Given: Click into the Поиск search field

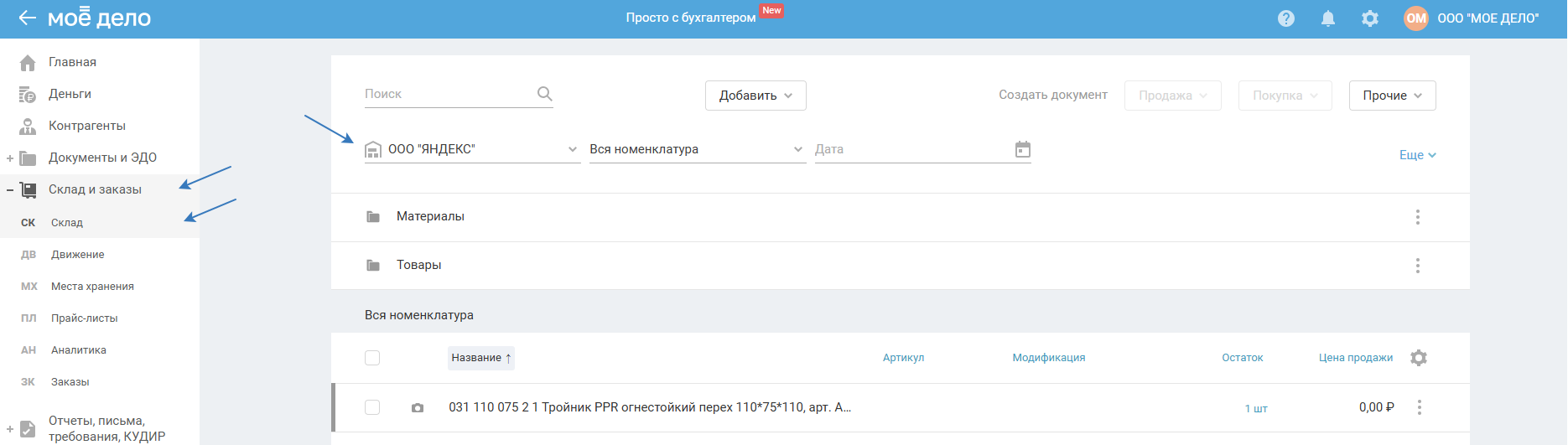Looking at the screenshot, I should pyautogui.click(x=444, y=94).
